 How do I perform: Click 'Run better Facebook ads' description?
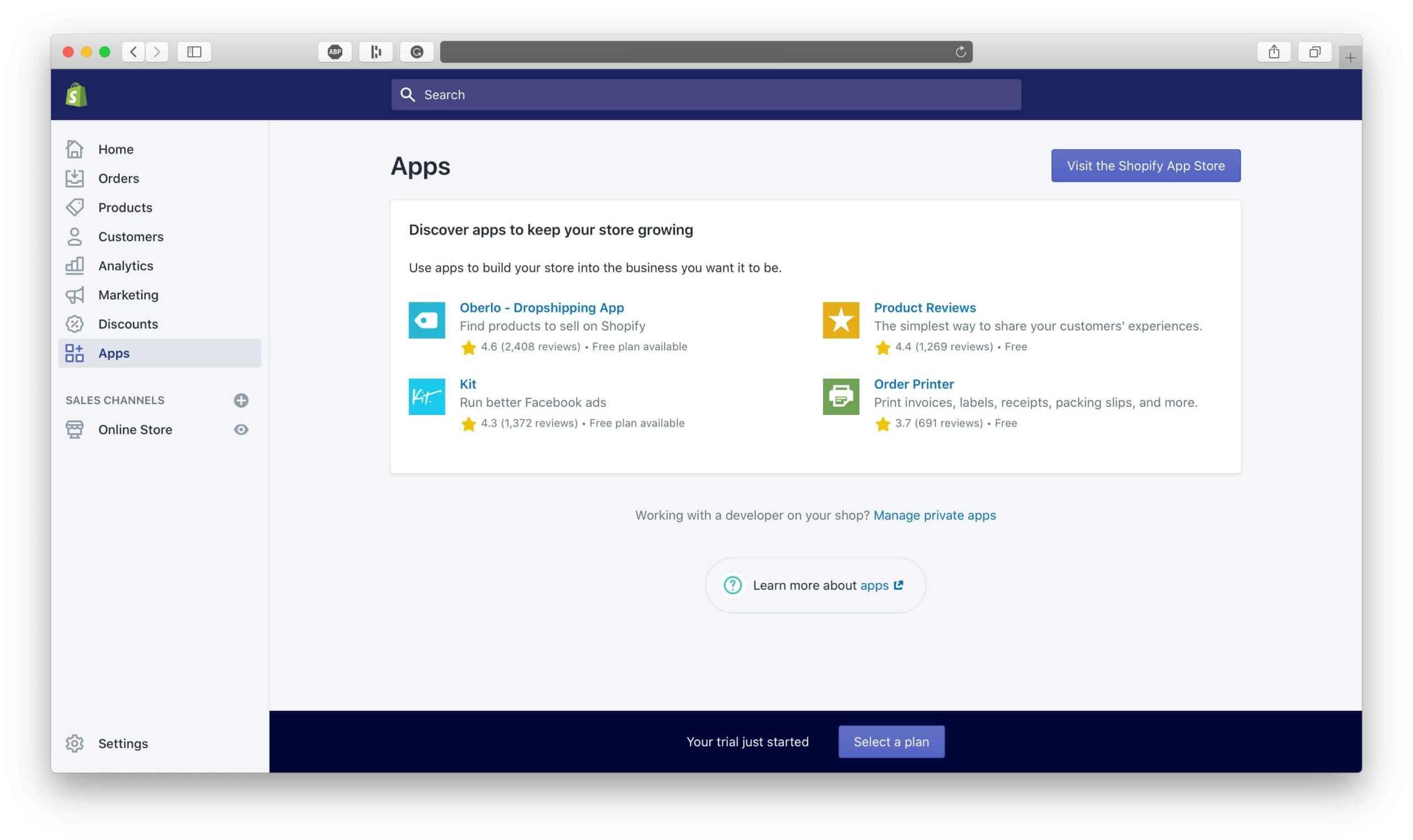532,402
